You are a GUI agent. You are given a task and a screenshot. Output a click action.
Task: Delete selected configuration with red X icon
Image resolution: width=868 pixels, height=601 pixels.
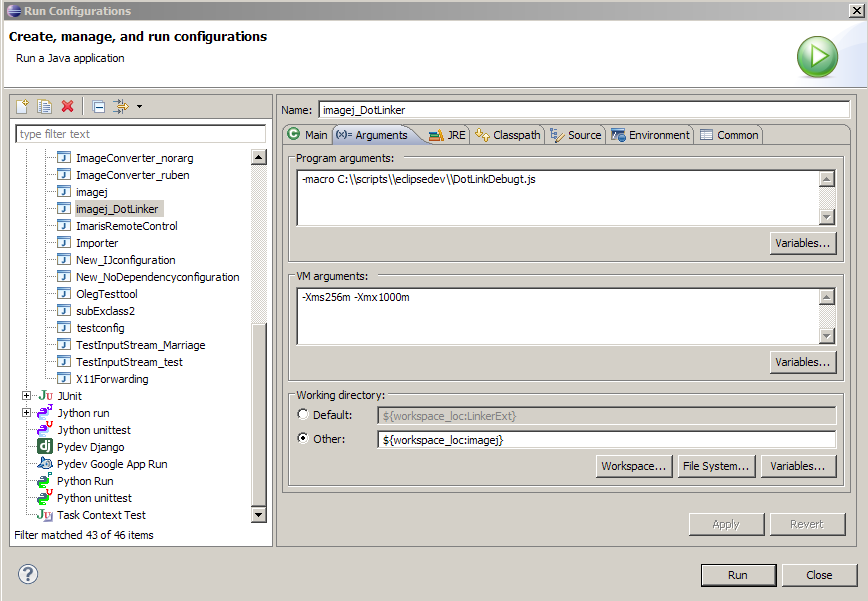67,107
